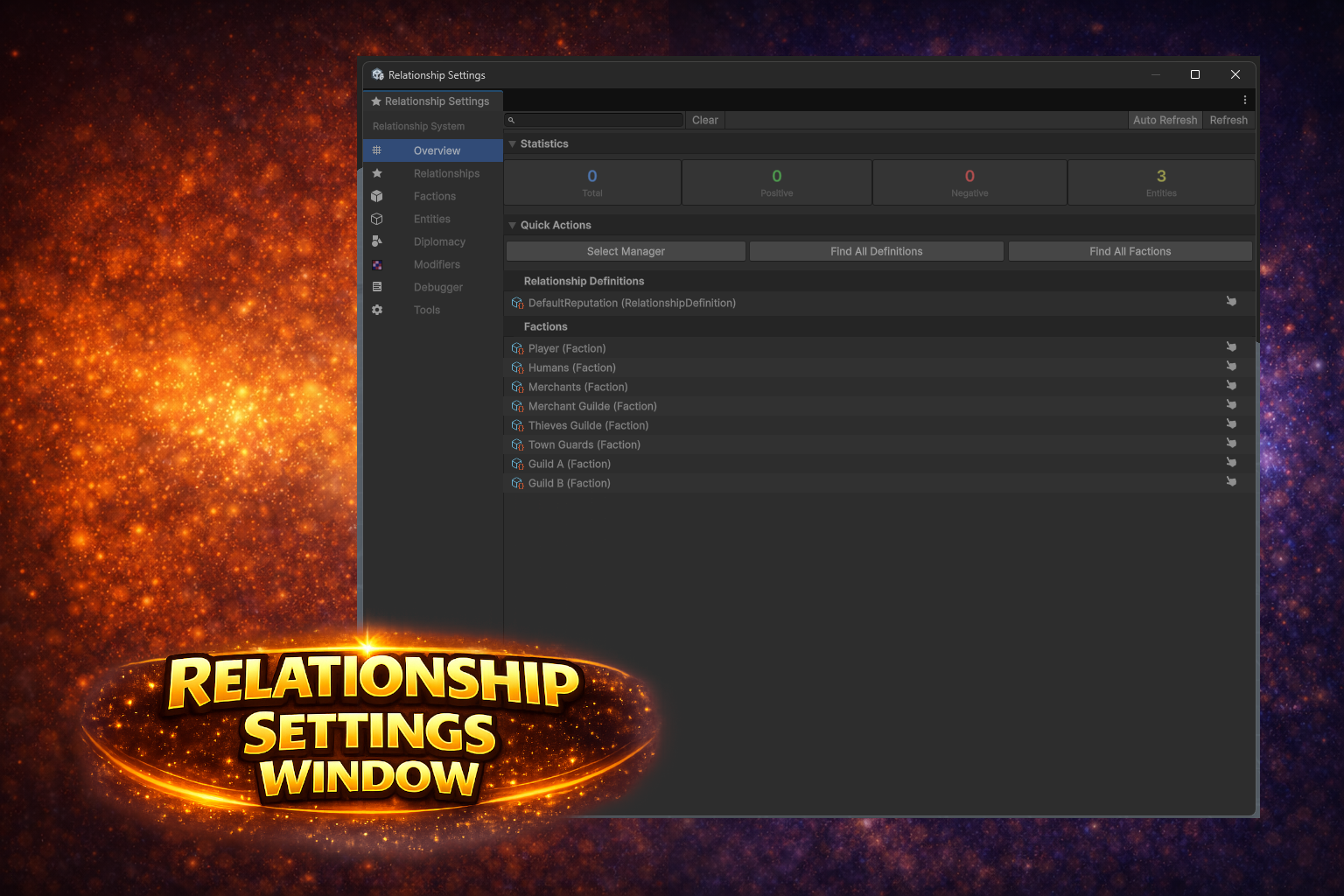The width and height of the screenshot is (1344, 896).
Task: Click the select icon on Thieves Guilde row
Action: pyautogui.click(x=1231, y=424)
